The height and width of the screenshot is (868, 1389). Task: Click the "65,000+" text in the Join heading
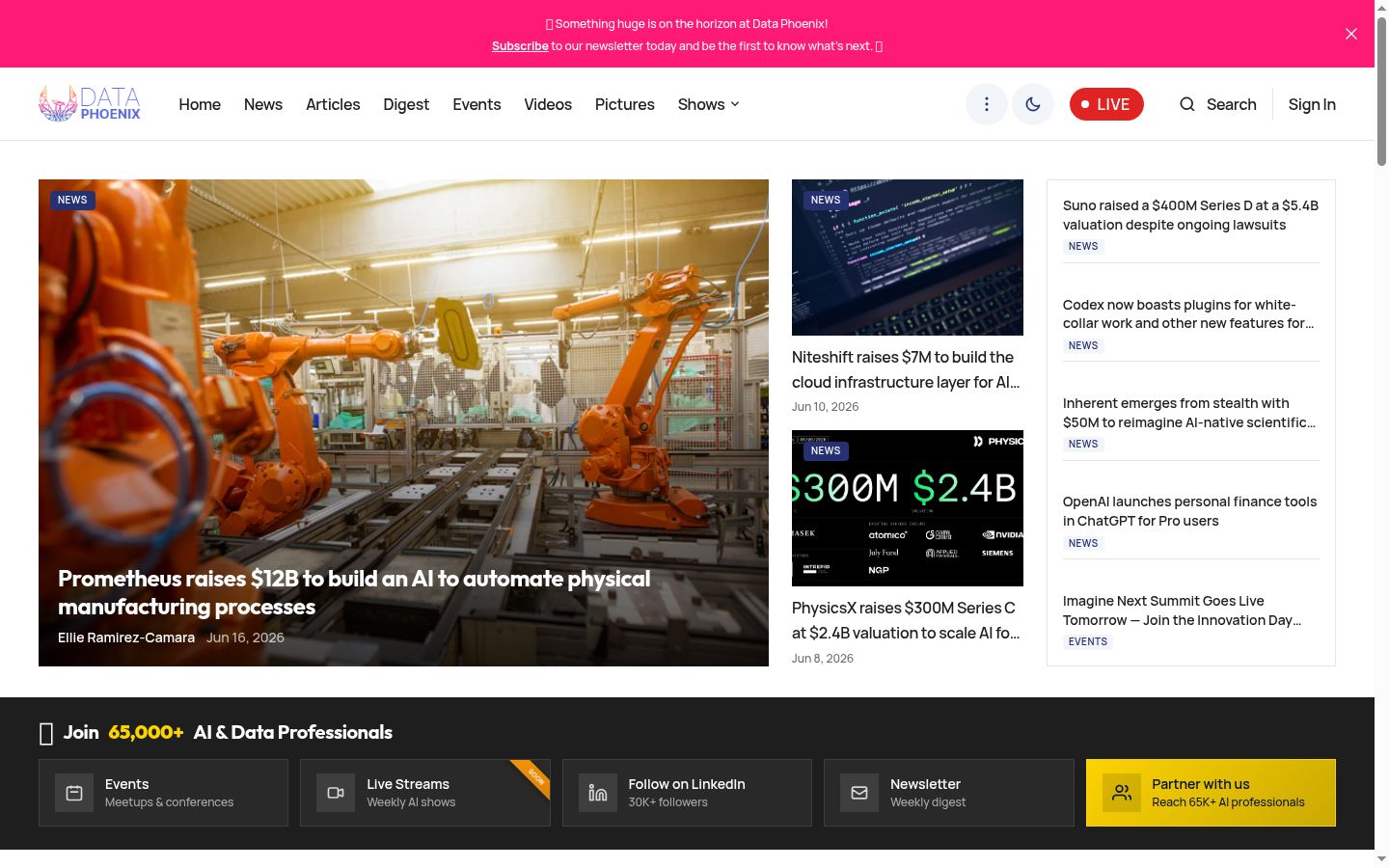[x=146, y=732]
